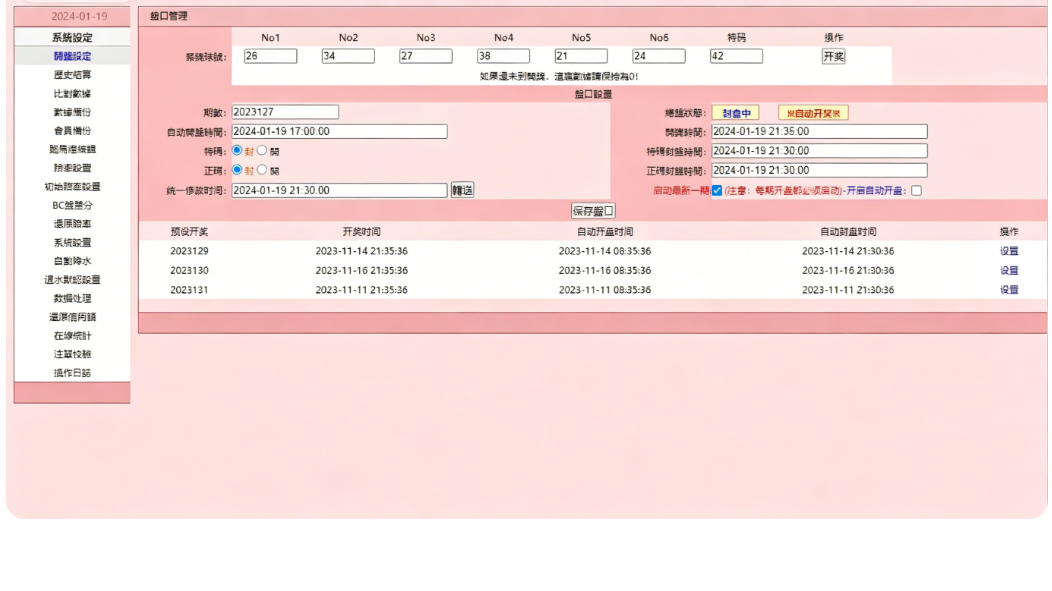This screenshot has width=1052, height=591.
Task: Select the 開 radio for 正碼
Action: [262, 170]
